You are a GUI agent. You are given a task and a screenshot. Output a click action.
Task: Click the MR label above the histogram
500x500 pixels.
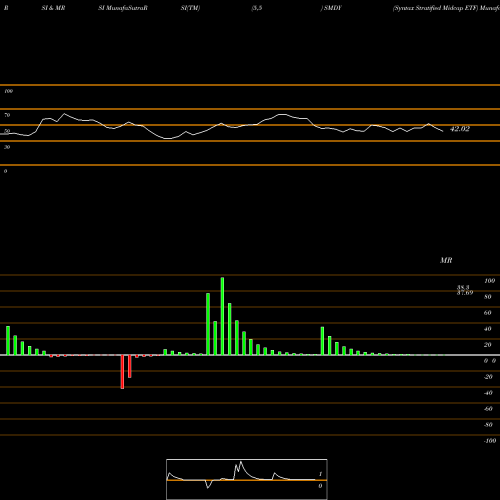click(x=446, y=260)
